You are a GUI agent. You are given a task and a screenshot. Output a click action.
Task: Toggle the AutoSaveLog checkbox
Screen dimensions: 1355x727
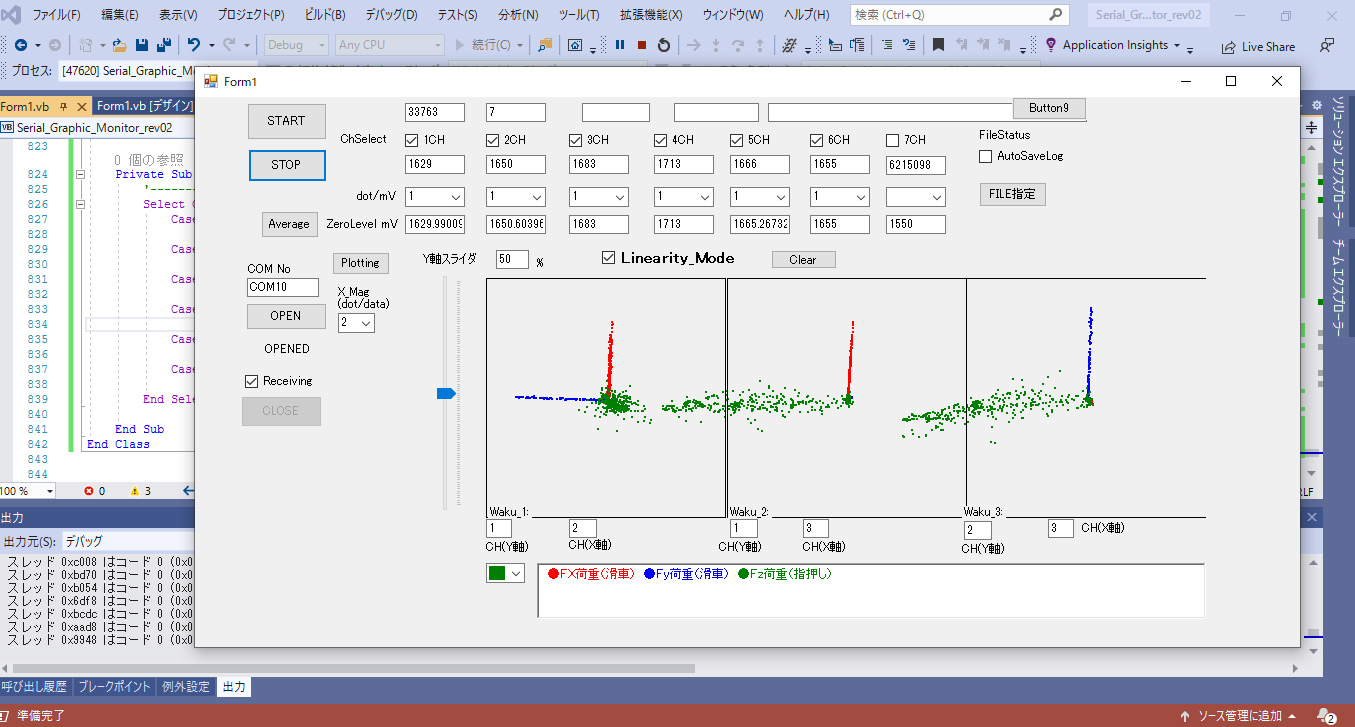click(x=985, y=156)
